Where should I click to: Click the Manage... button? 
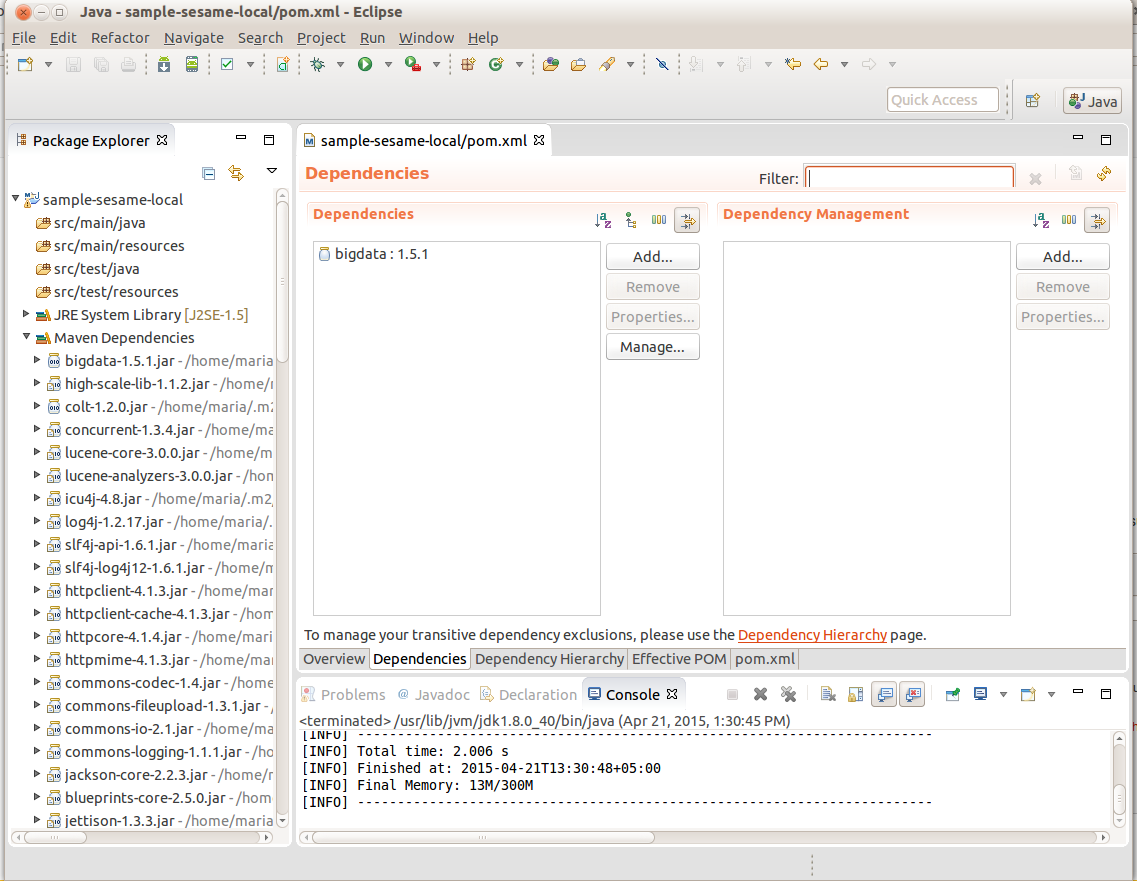653,347
